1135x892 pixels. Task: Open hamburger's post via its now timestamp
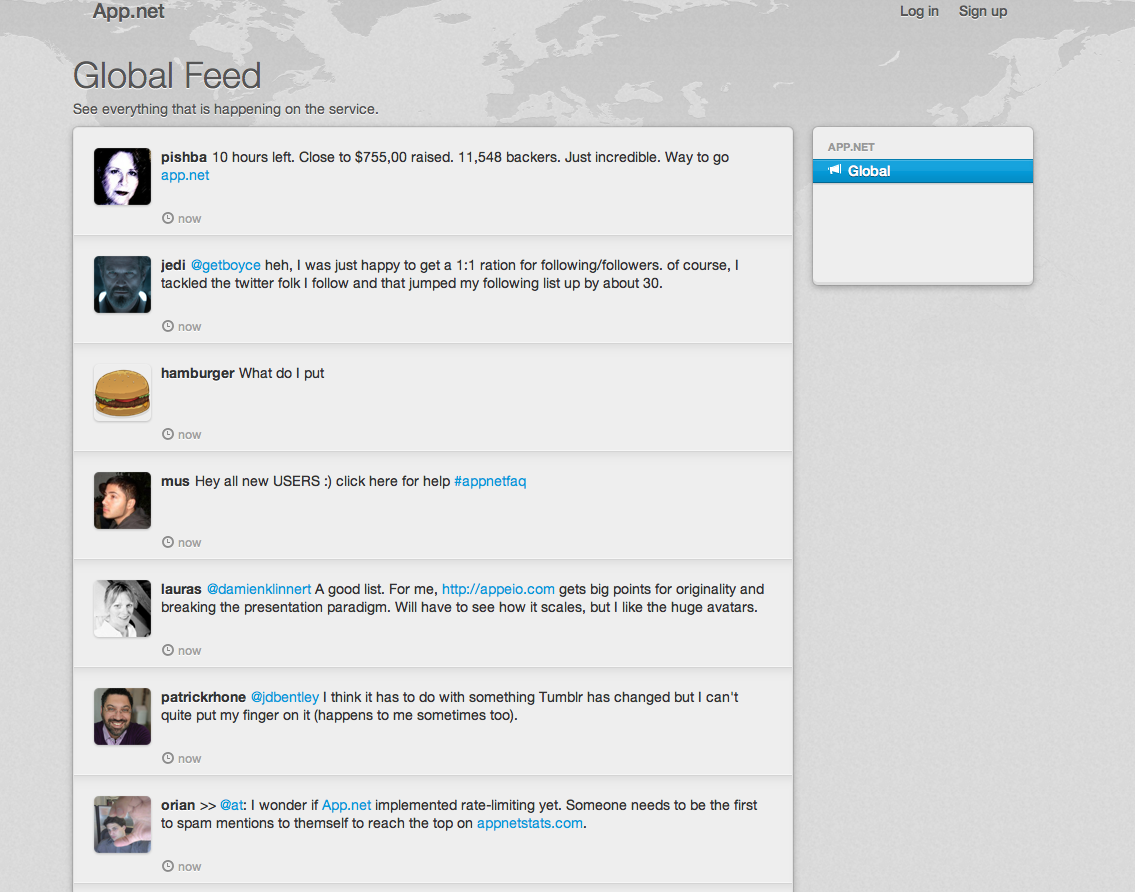tap(190, 434)
